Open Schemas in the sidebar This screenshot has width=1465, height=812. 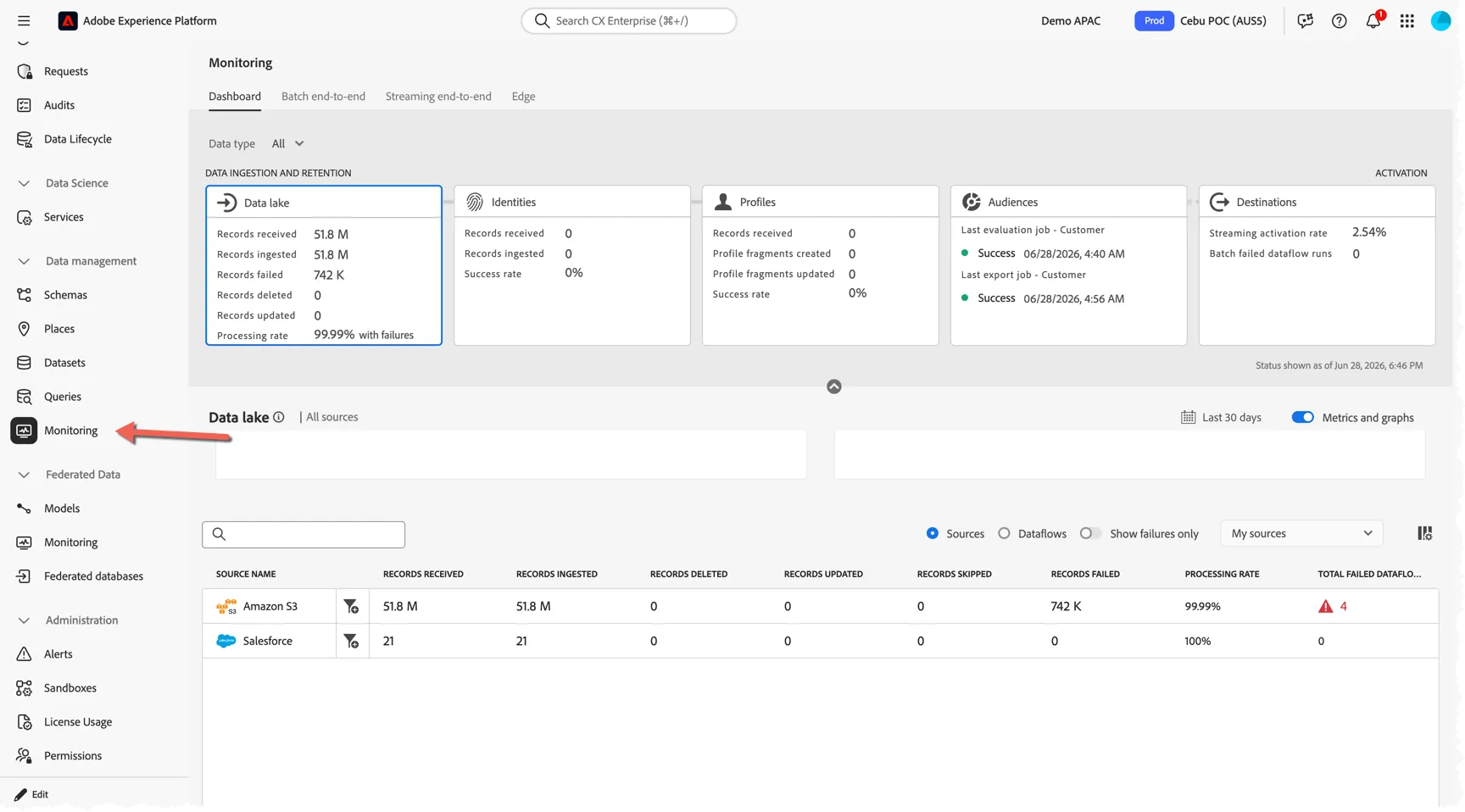[65, 295]
